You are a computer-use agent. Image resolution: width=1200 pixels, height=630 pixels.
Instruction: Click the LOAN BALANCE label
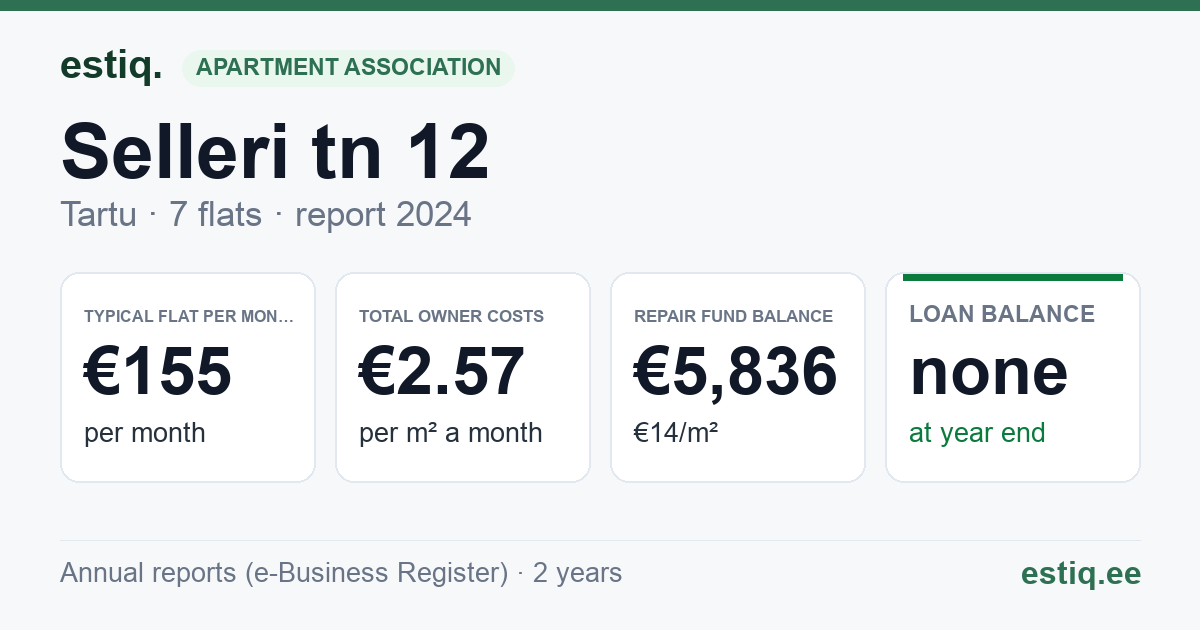tap(1002, 314)
